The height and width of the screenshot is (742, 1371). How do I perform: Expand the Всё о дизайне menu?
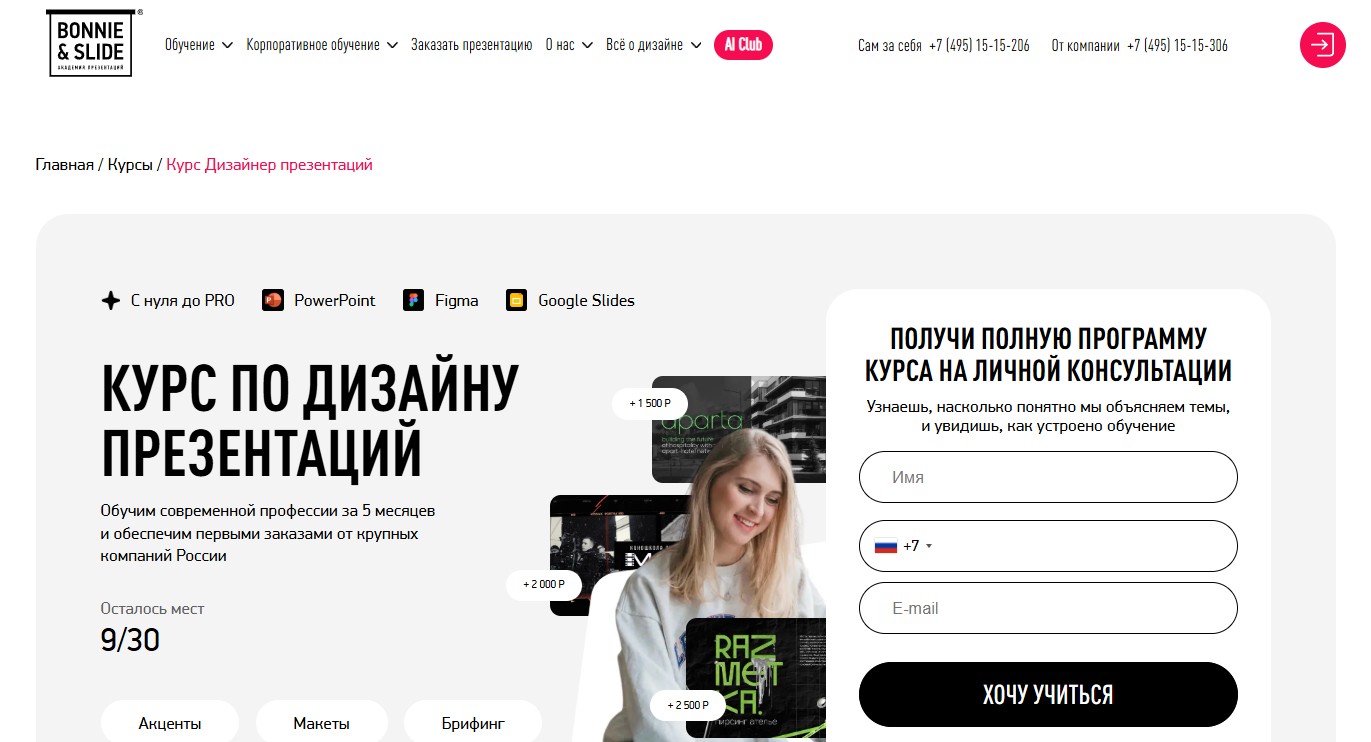(x=654, y=45)
